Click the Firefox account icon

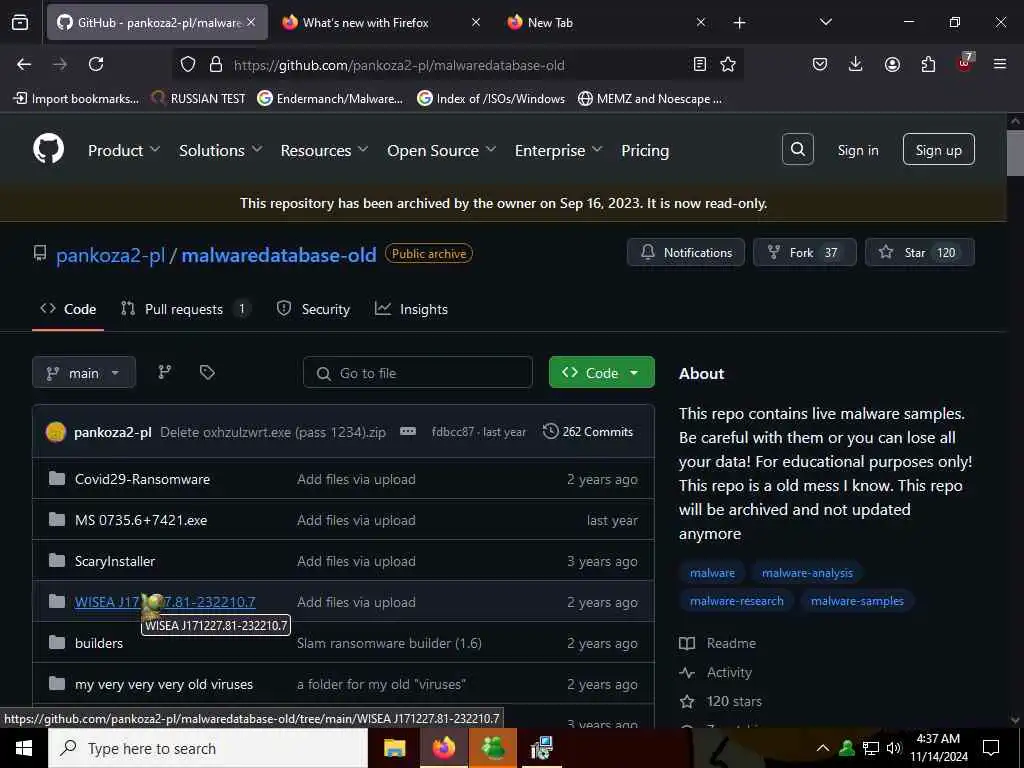click(892, 64)
